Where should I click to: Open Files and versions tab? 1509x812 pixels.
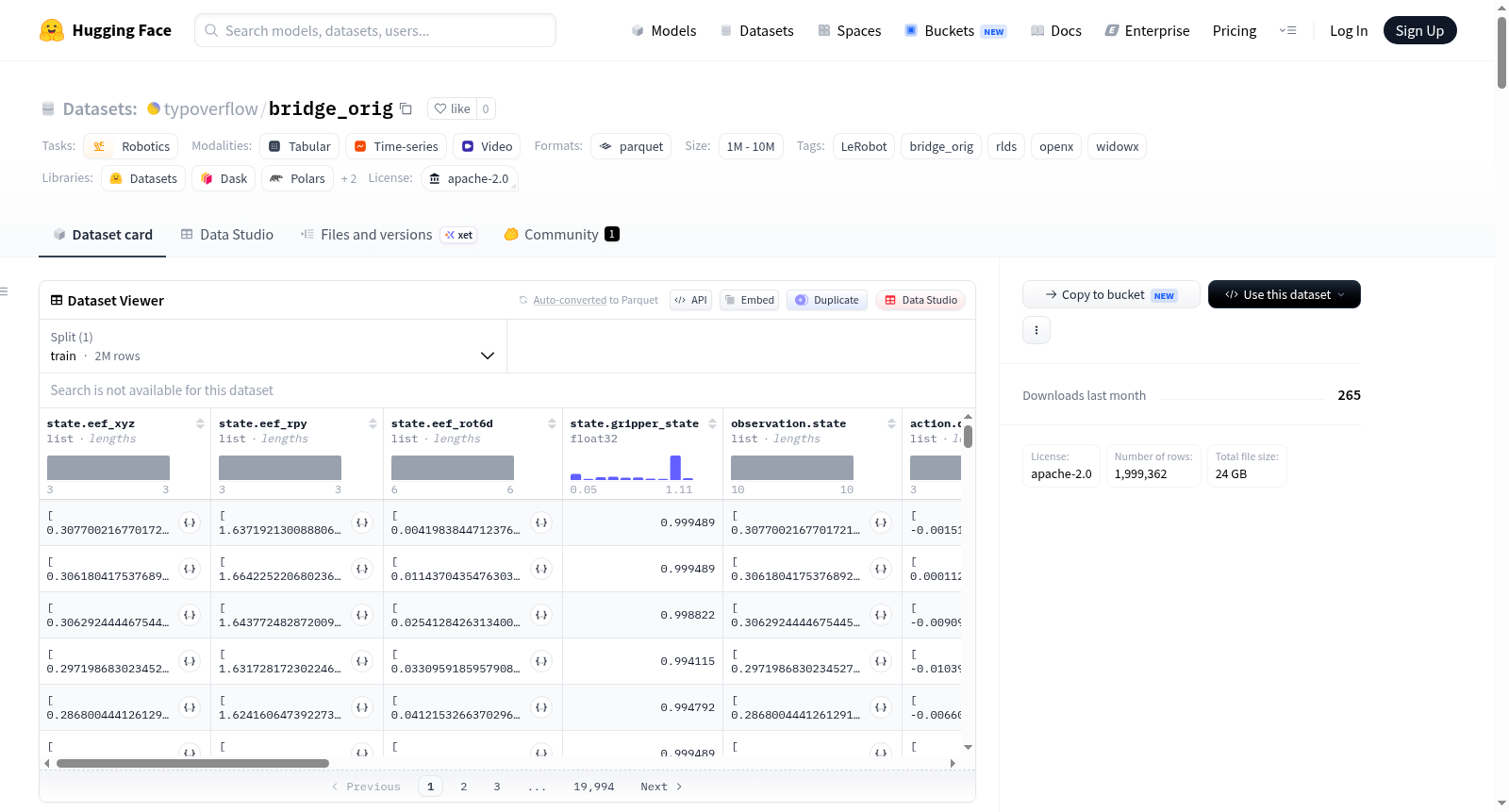click(389, 235)
